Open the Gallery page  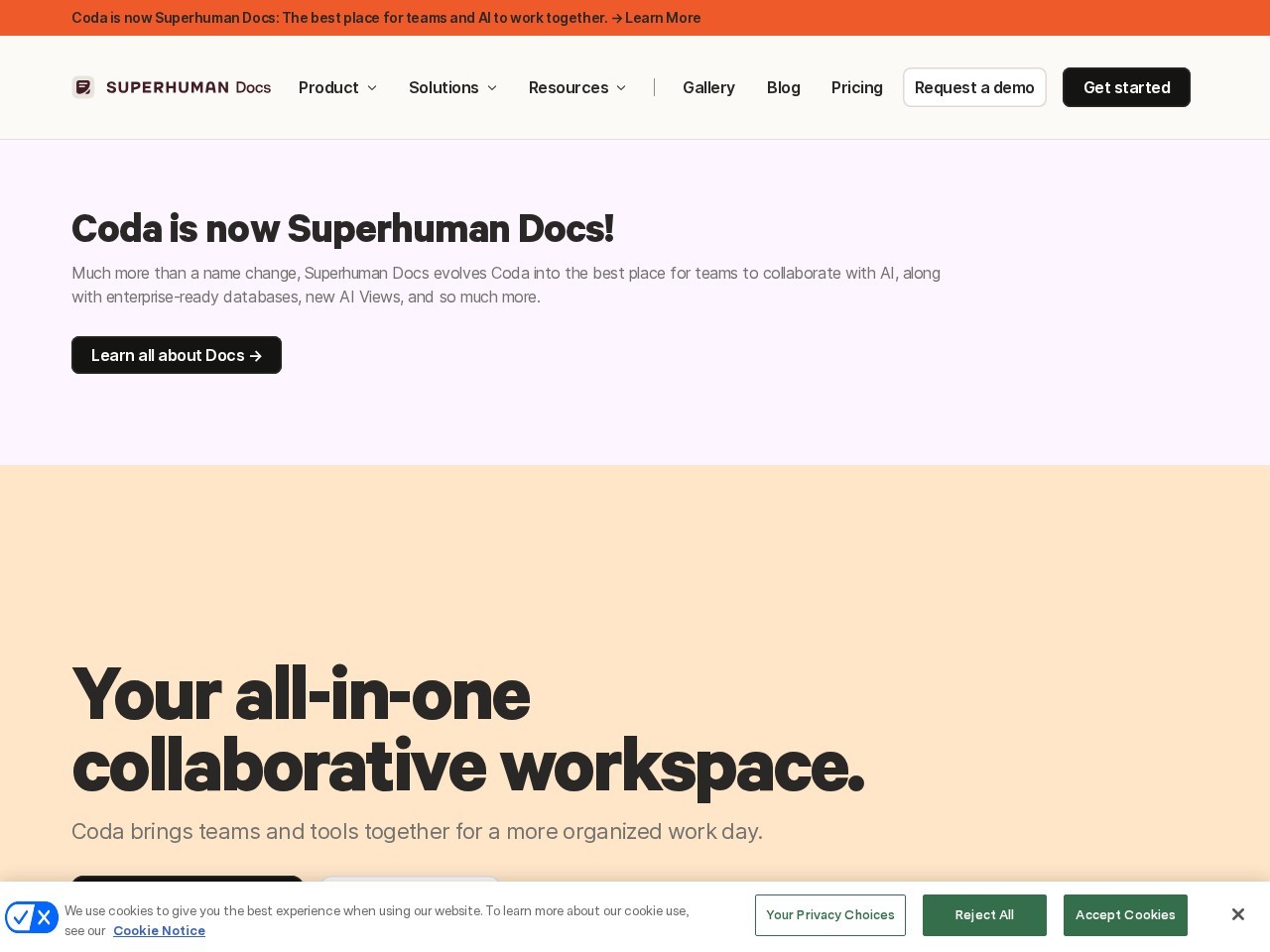pyautogui.click(x=708, y=87)
